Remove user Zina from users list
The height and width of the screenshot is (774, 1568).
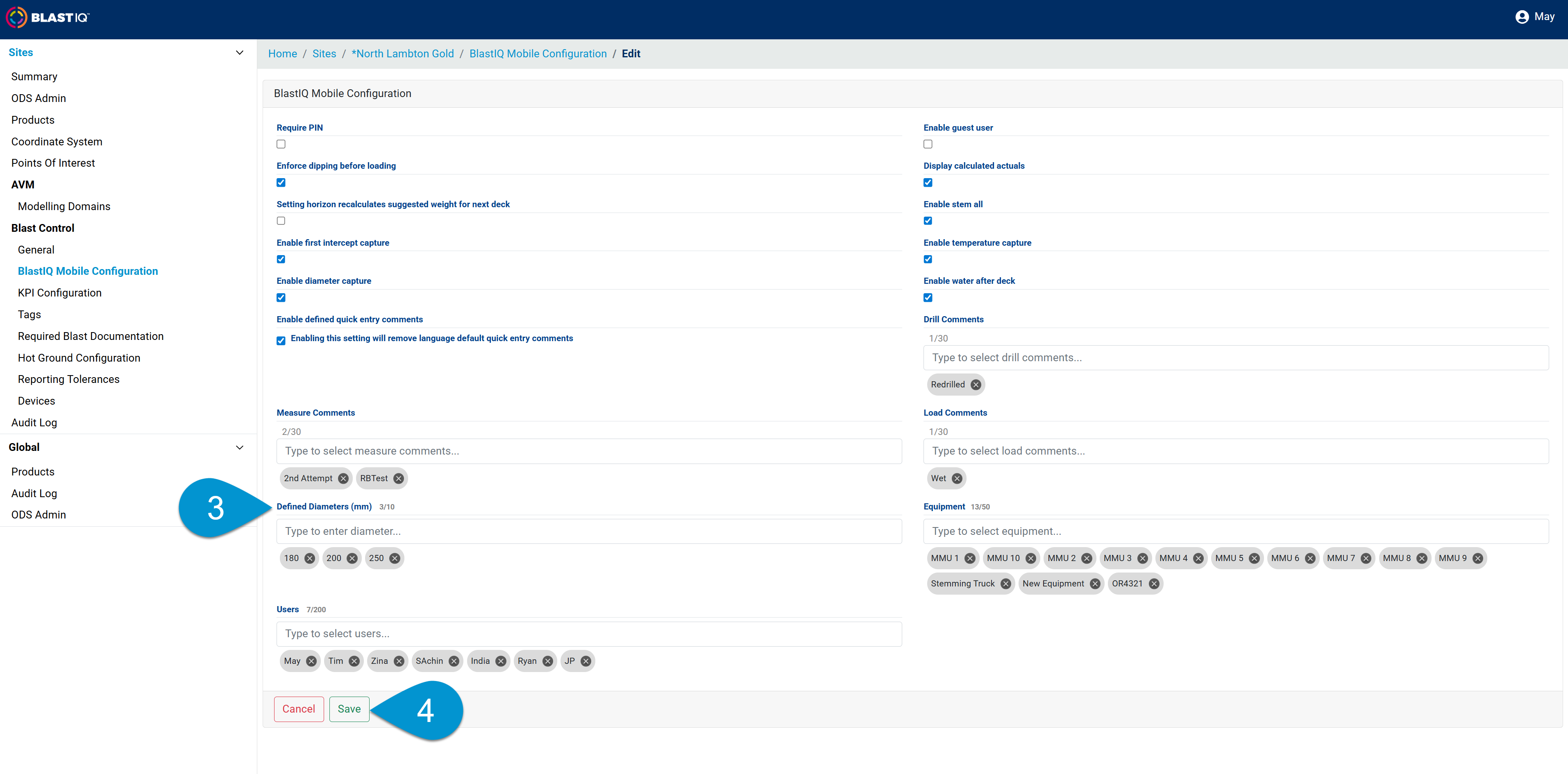[x=399, y=661]
